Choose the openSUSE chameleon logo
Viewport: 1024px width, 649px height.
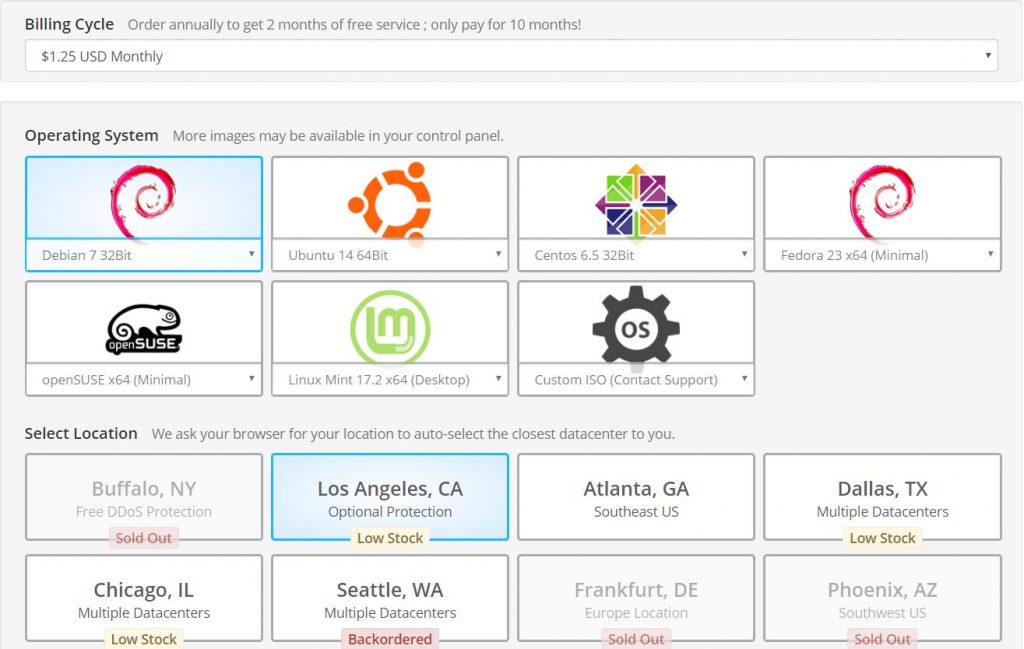pos(144,329)
